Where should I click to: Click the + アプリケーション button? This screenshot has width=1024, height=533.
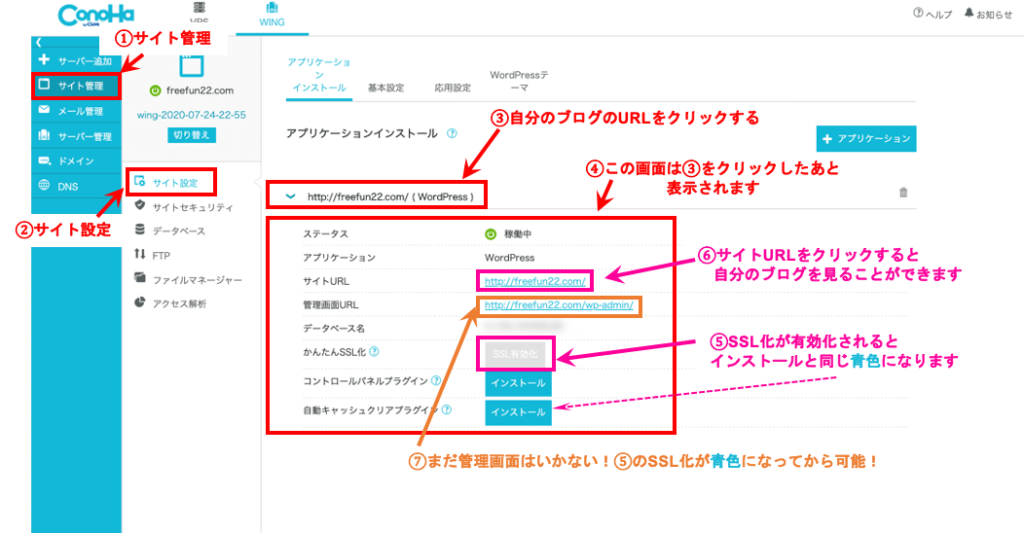[866, 138]
